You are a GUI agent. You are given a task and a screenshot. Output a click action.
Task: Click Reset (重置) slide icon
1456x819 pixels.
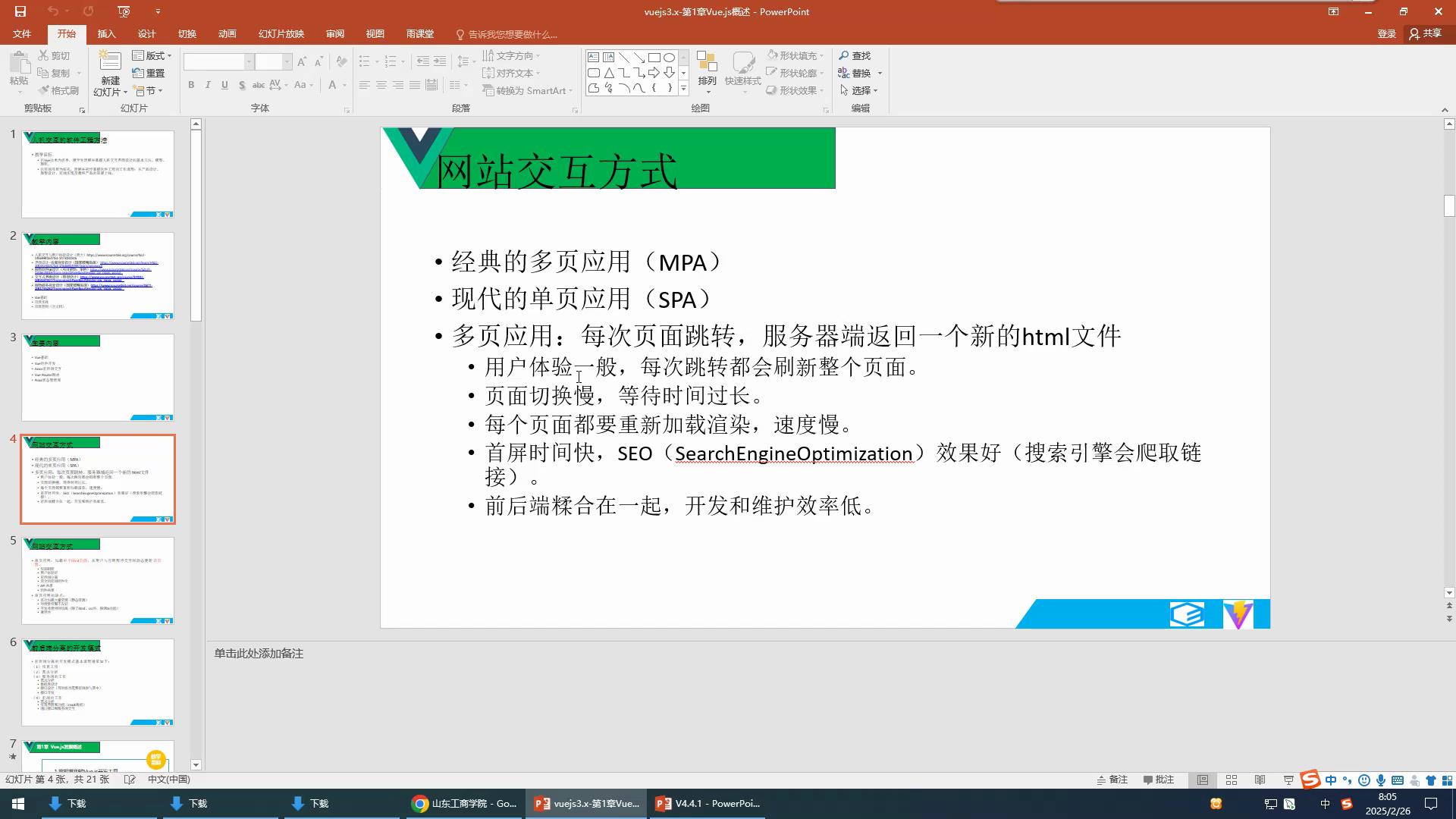click(149, 73)
